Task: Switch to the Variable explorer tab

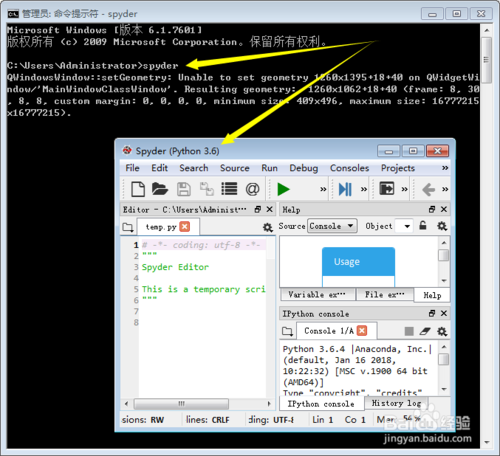Action: [x=317, y=295]
